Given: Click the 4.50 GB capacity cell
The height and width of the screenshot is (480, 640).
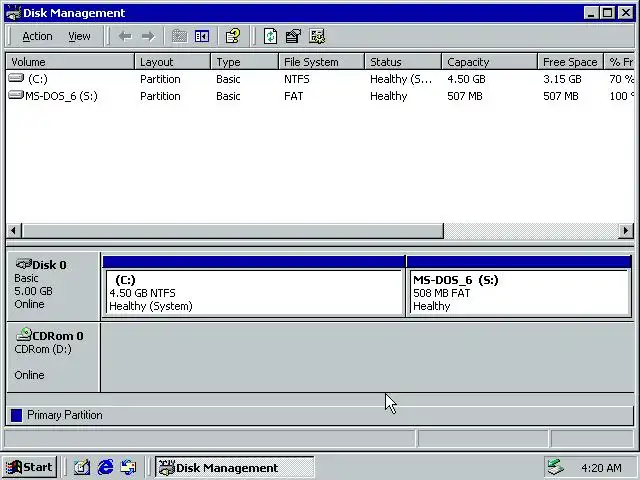Looking at the screenshot, I should (x=466, y=79).
